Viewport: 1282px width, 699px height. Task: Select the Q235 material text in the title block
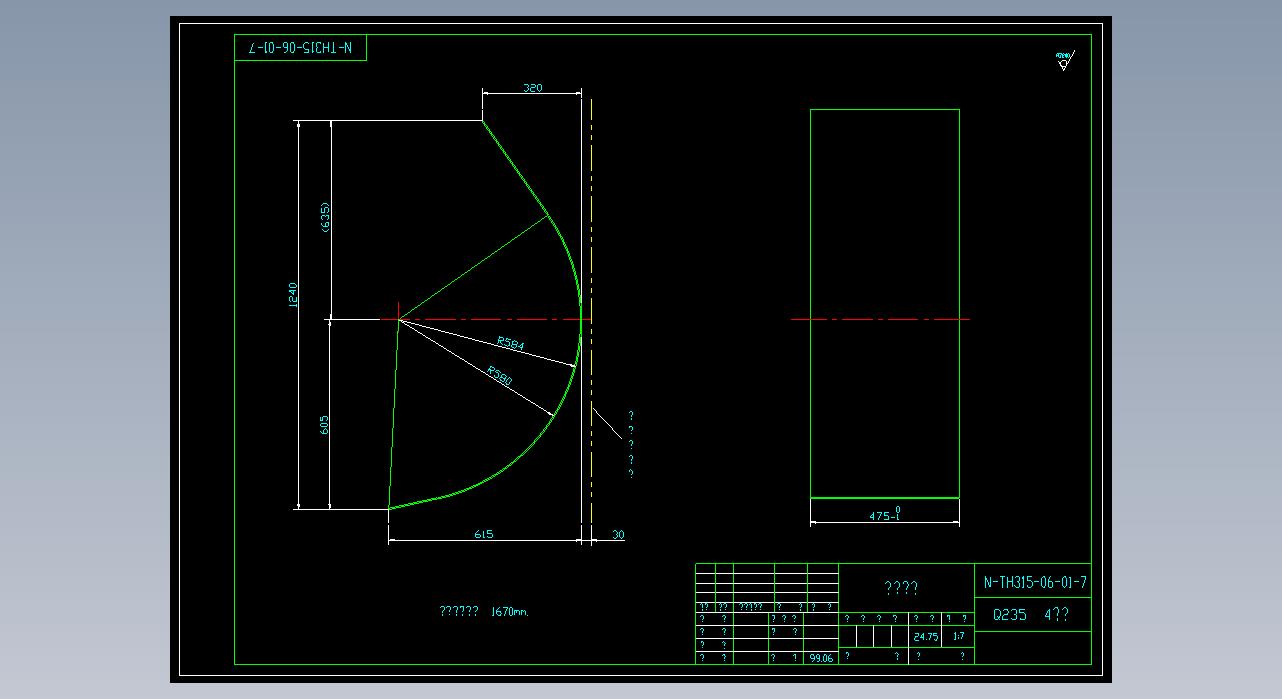coord(1009,615)
